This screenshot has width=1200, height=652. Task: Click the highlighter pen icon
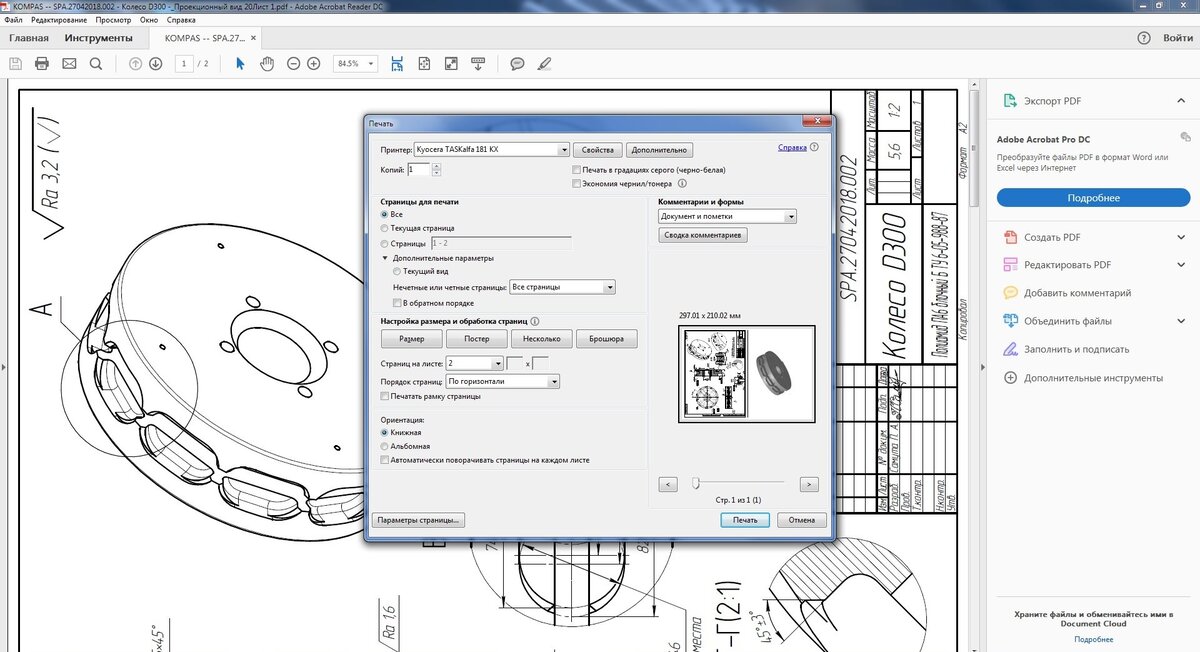[544, 63]
